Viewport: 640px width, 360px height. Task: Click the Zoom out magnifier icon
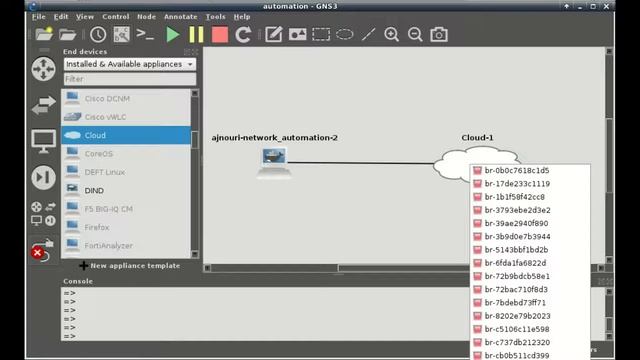pyautogui.click(x=415, y=35)
